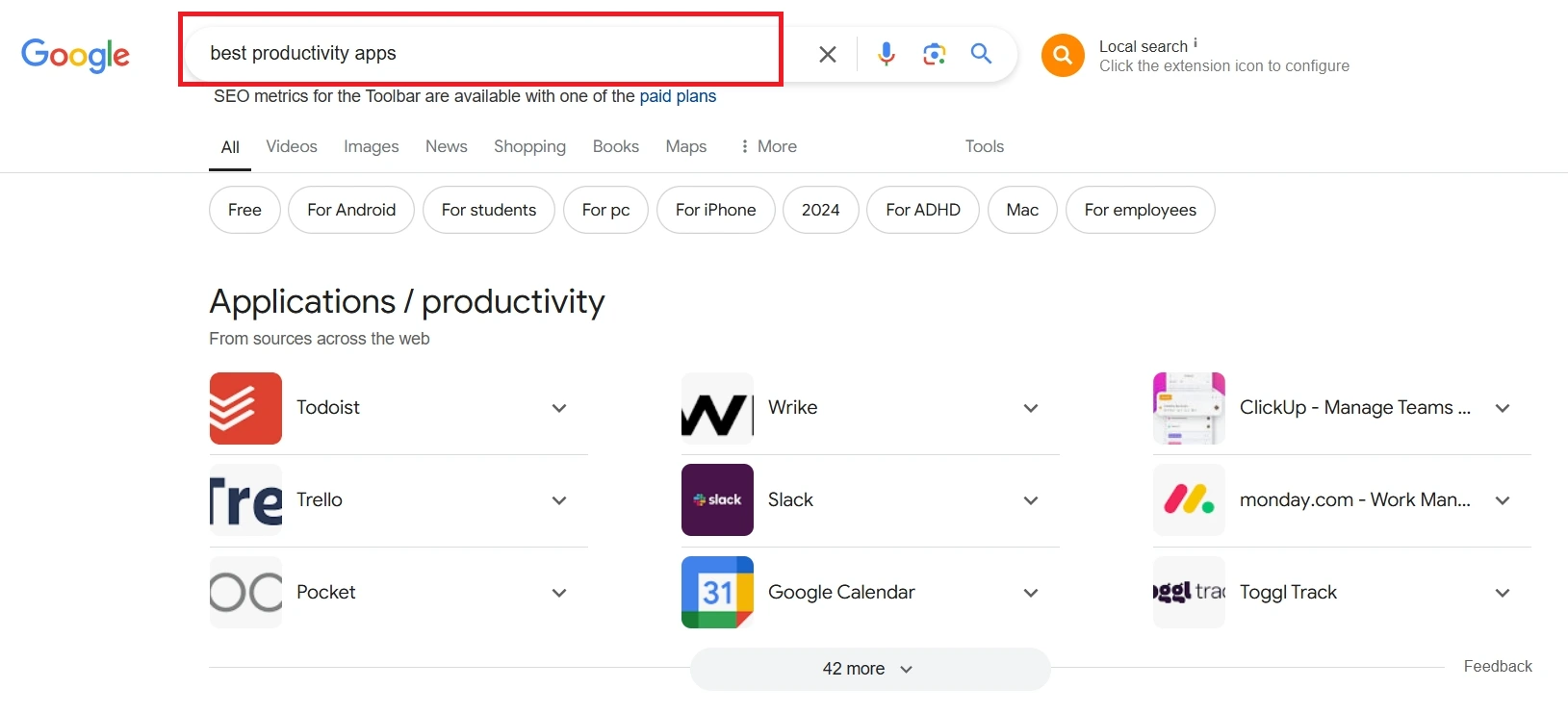The image size is (1568, 714).
Task: Expand the Todoist entry chevron
Action: (x=559, y=408)
